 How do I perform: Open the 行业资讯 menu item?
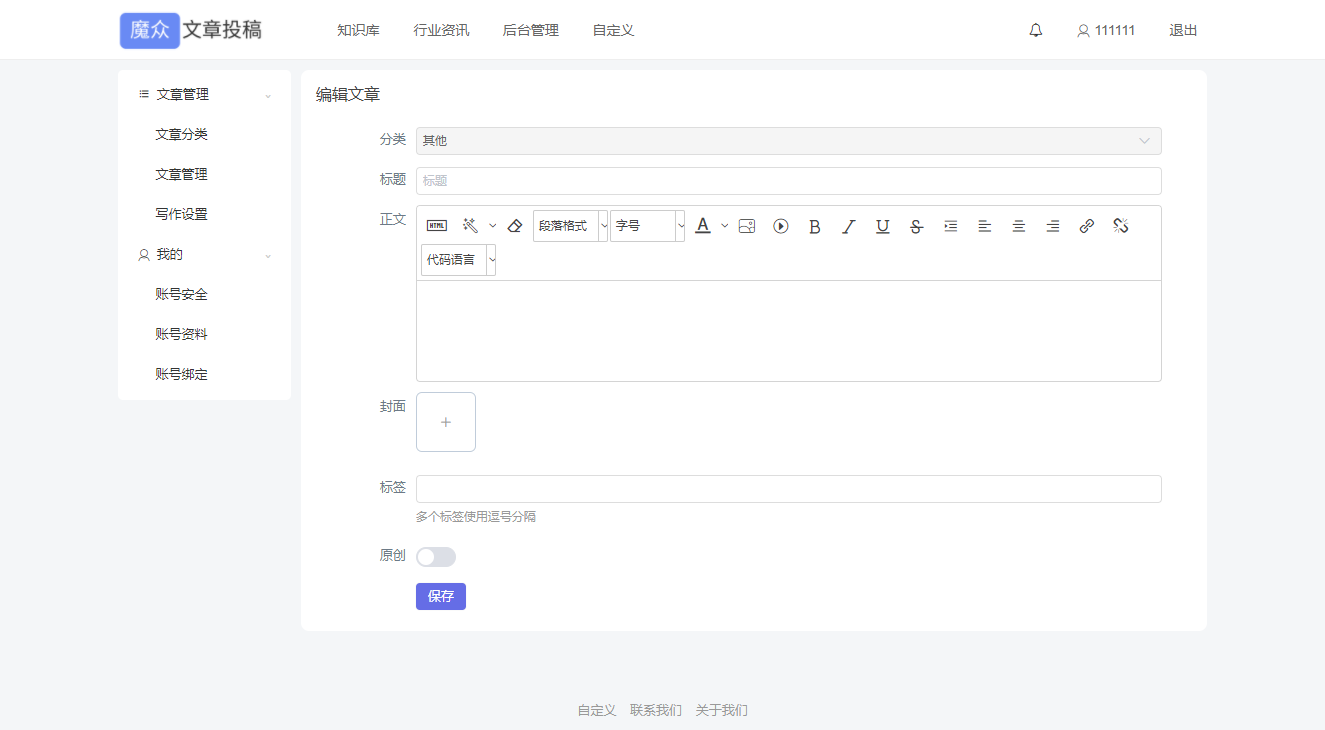coord(441,30)
